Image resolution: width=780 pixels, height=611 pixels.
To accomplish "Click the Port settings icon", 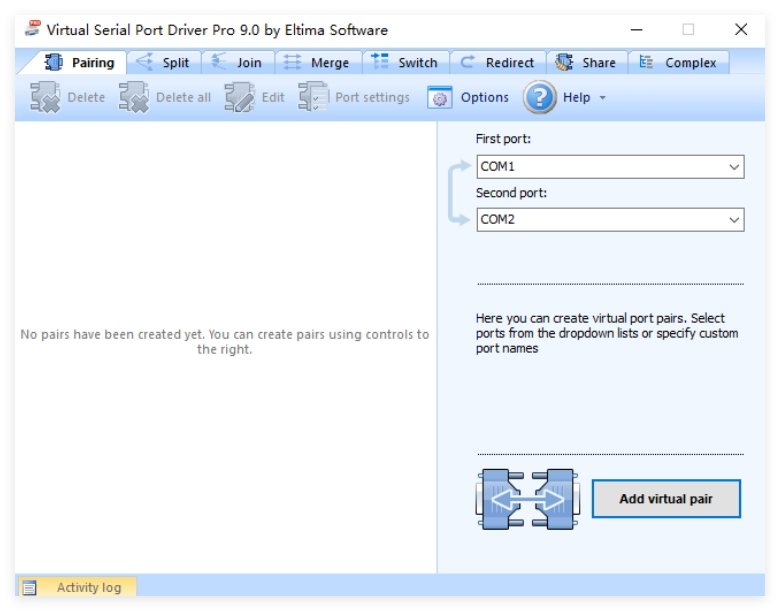I will click(313, 97).
